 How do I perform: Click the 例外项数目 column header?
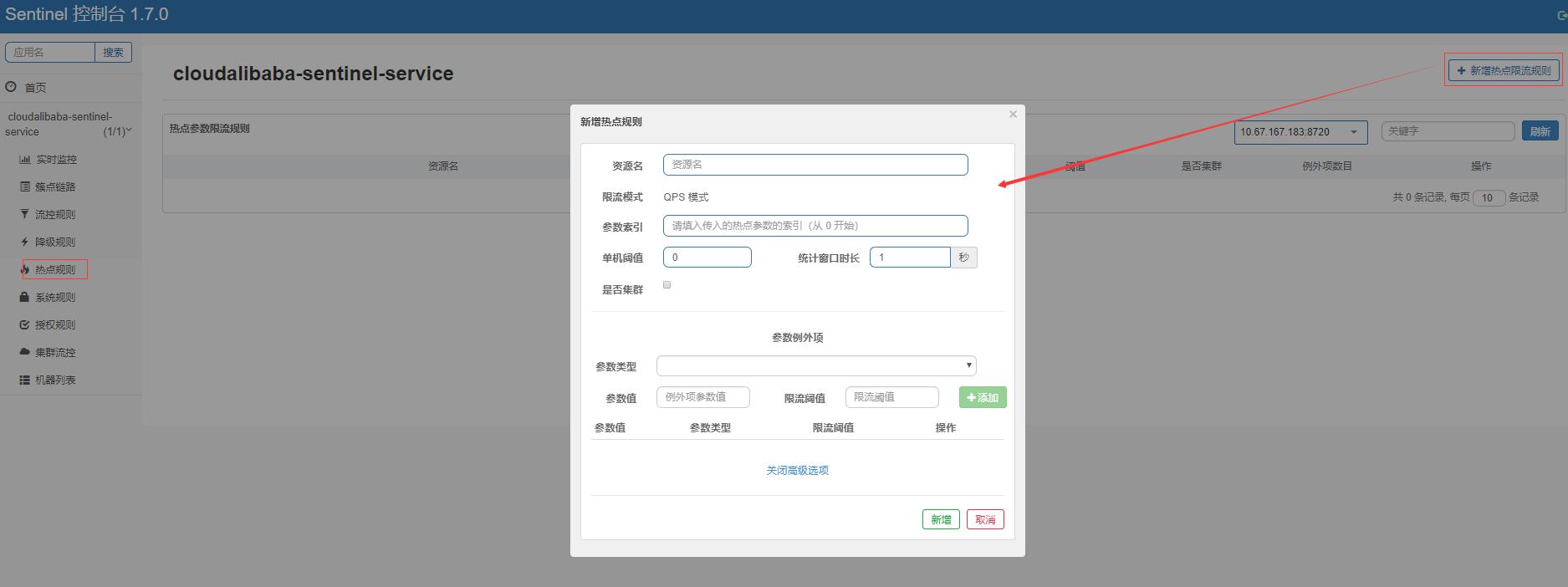tap(1327, 166)
